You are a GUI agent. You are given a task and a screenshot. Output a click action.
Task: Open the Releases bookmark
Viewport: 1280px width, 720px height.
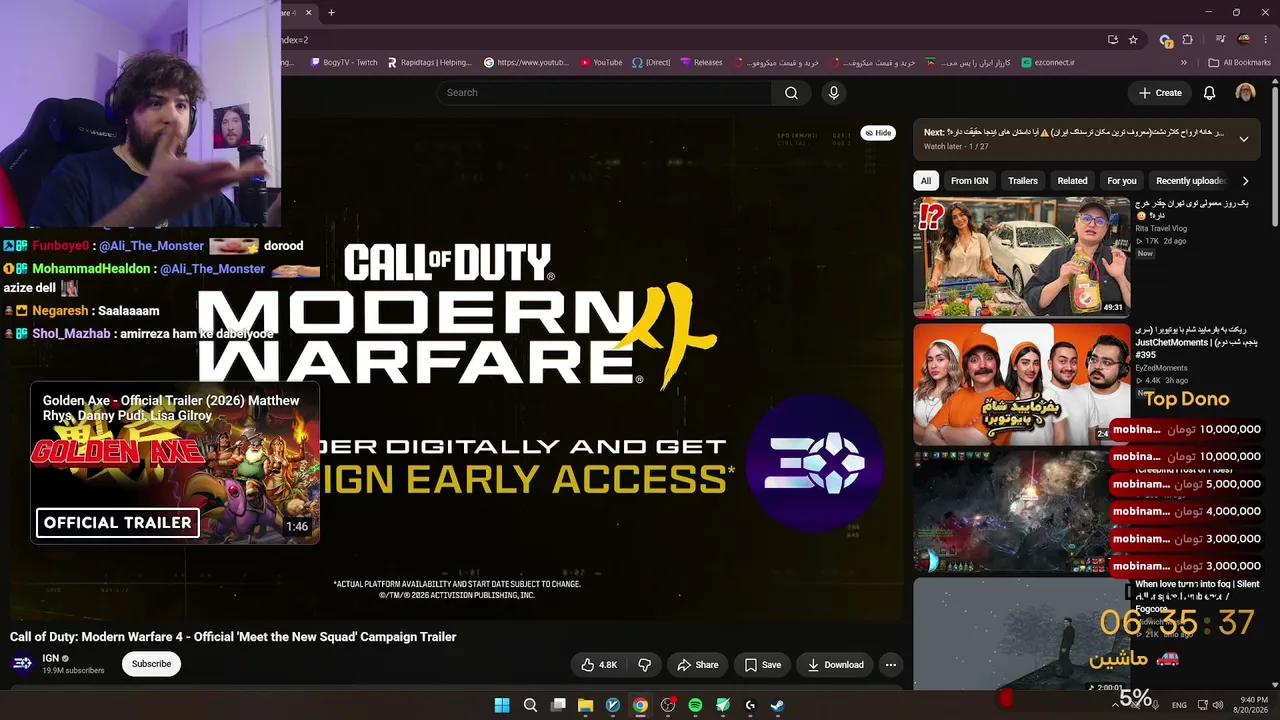701,62
